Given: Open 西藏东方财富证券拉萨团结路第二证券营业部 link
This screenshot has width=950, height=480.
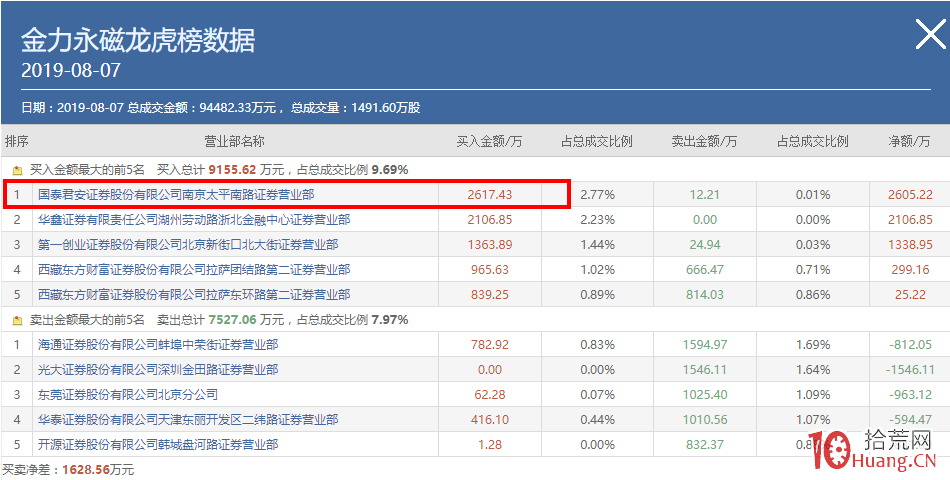Looking at the screenshot, I should click(194, 270).
